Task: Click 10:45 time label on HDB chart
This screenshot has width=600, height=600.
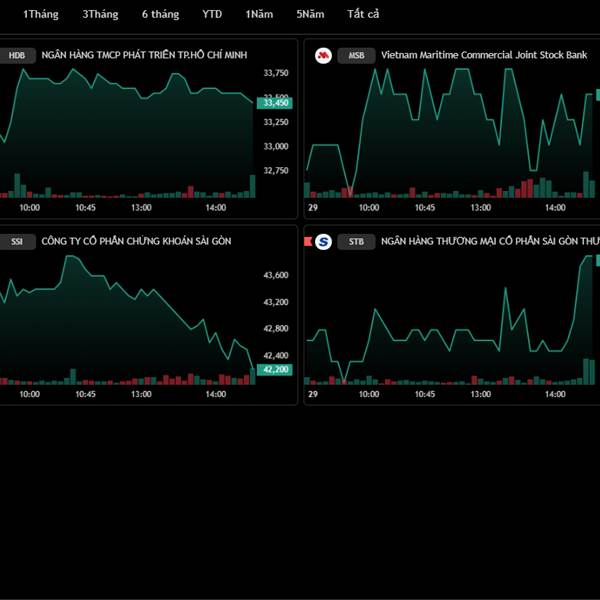Action: pos(85,208)
